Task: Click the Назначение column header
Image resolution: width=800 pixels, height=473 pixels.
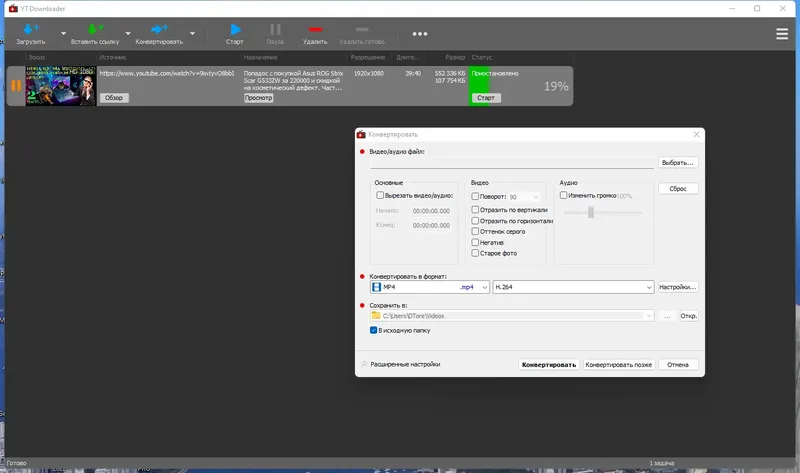Action: click(x=261, y=57)
